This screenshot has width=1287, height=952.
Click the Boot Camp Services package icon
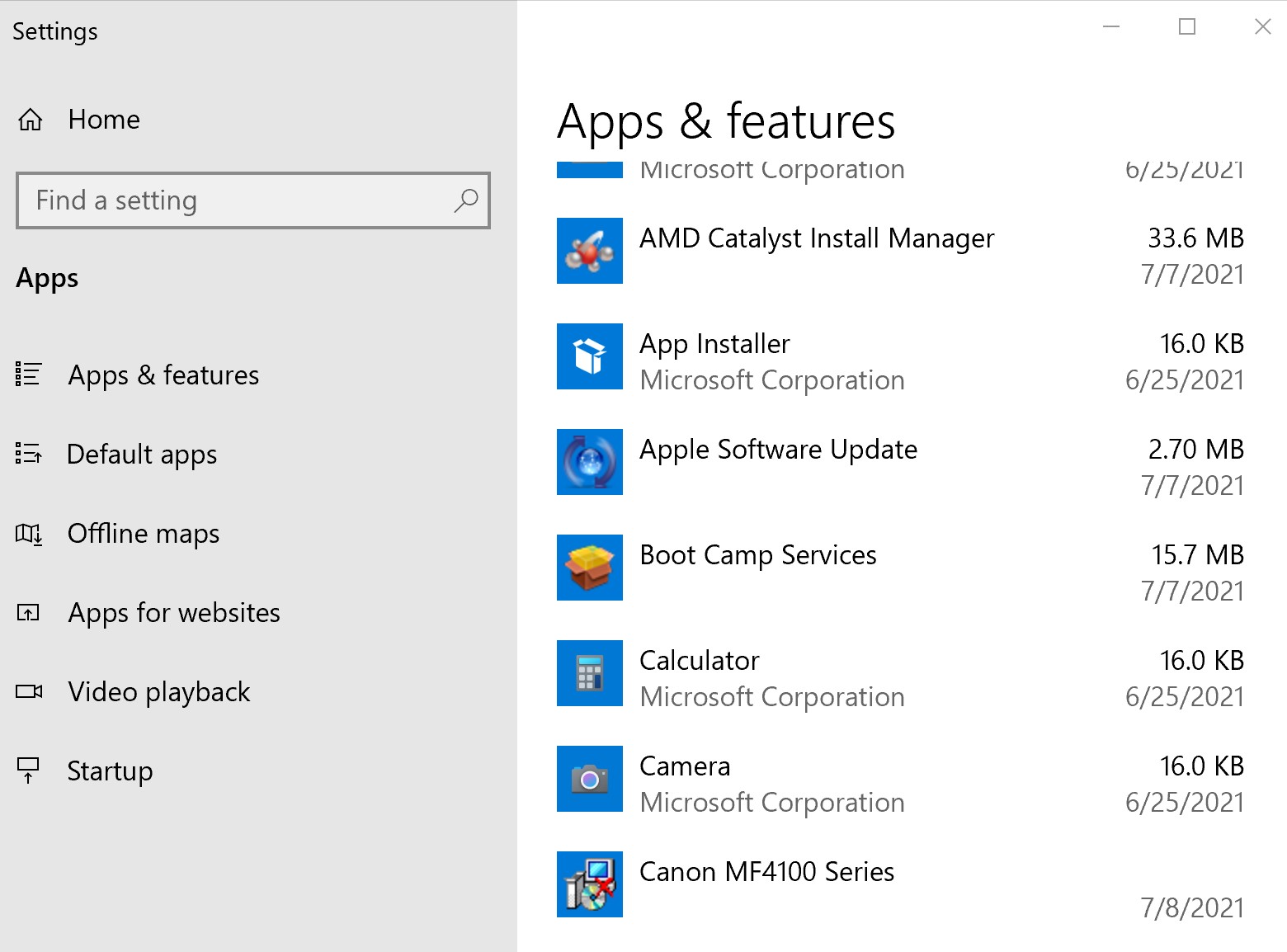tap(589, 568)
